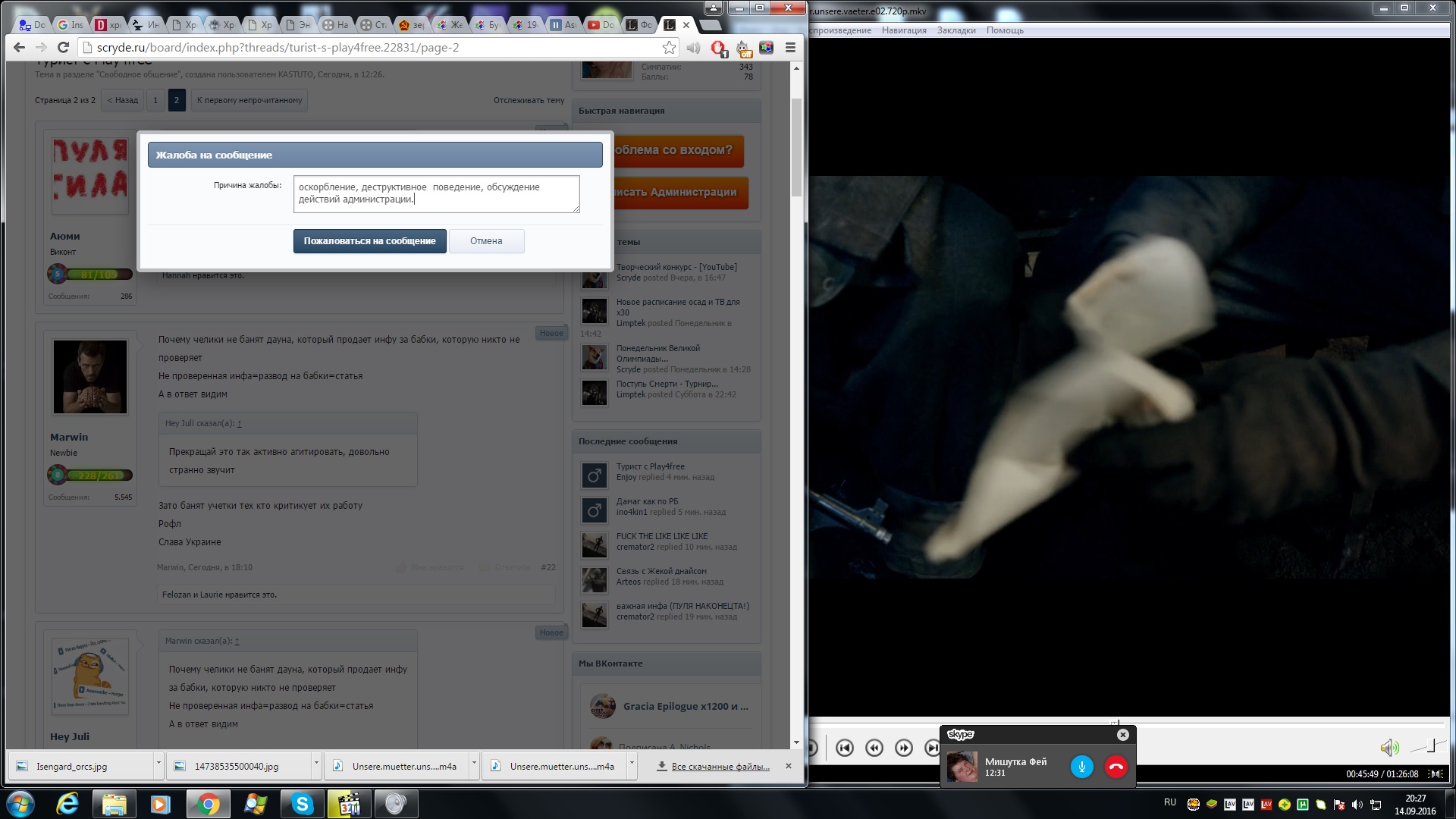The width and height of the screenshot is (1456, 819).
Task: Expand the menu of the first Unsere.muetter m4a download
Action: [x=474, y=765]
